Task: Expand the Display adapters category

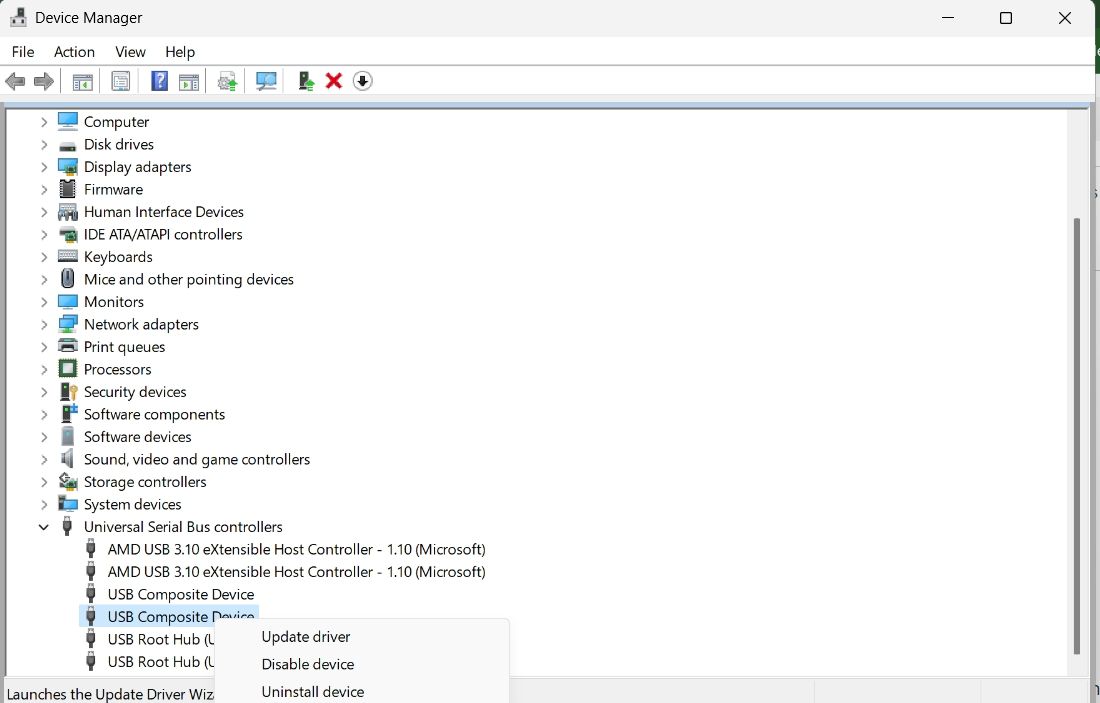Action: point(44,167)
